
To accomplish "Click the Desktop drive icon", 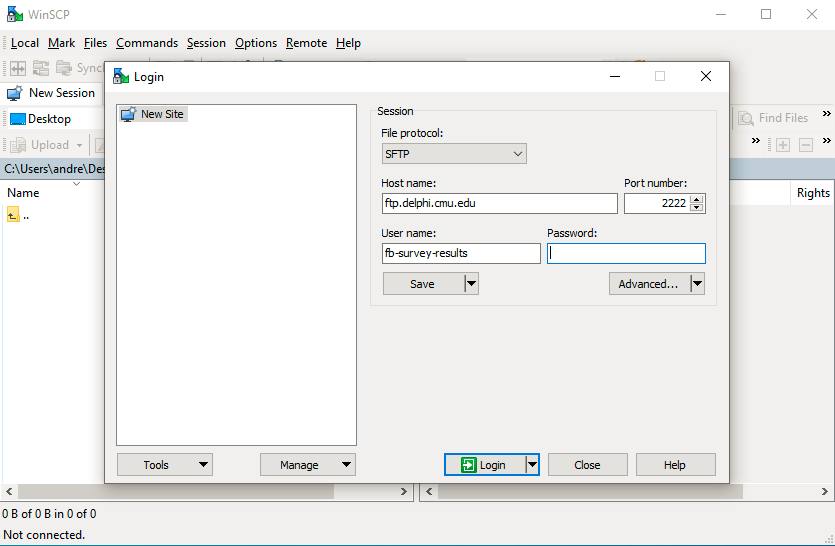I will coord(18,119).
